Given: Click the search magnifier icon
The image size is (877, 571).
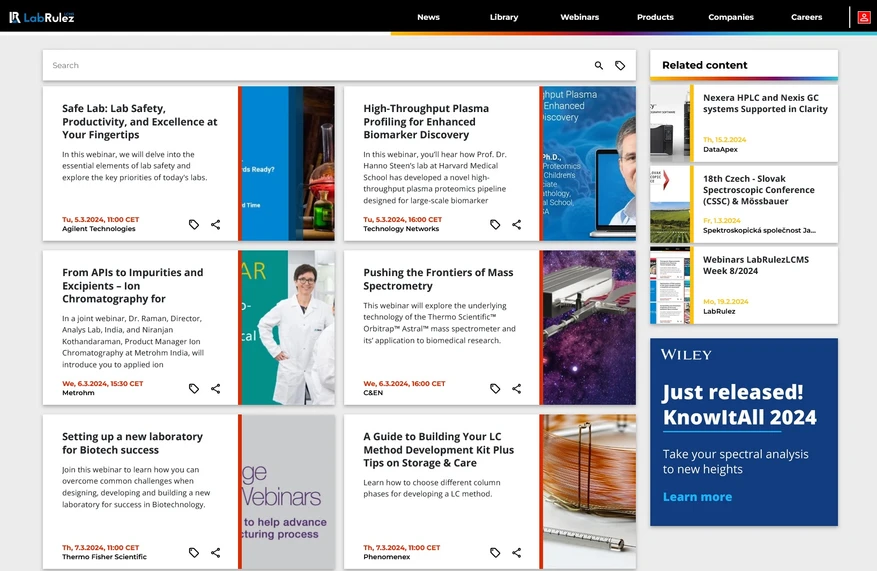Looking at the screenshot, I should click(x=598, y=65).
